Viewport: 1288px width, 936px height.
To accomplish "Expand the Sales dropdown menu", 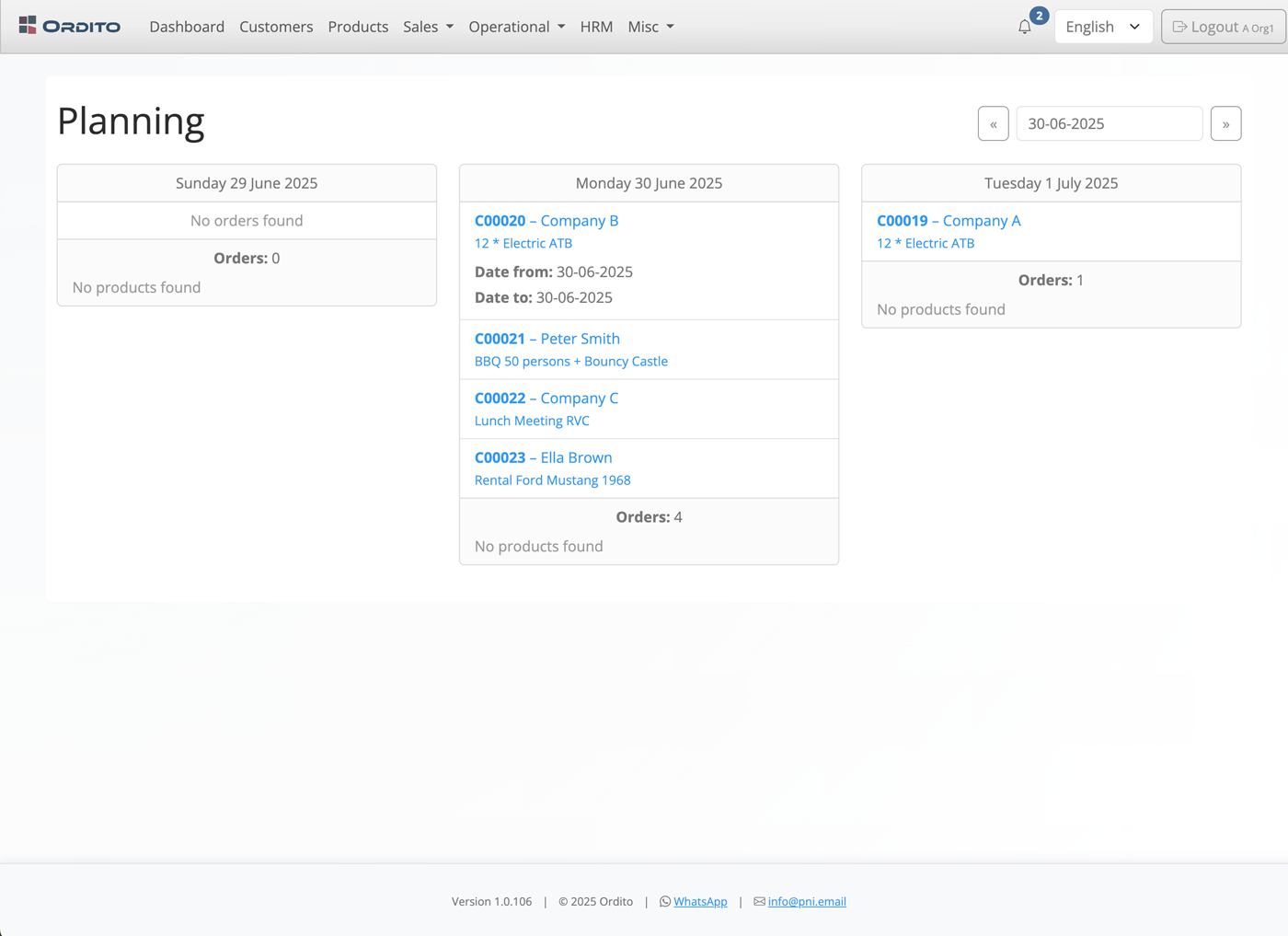I will 428,27.
